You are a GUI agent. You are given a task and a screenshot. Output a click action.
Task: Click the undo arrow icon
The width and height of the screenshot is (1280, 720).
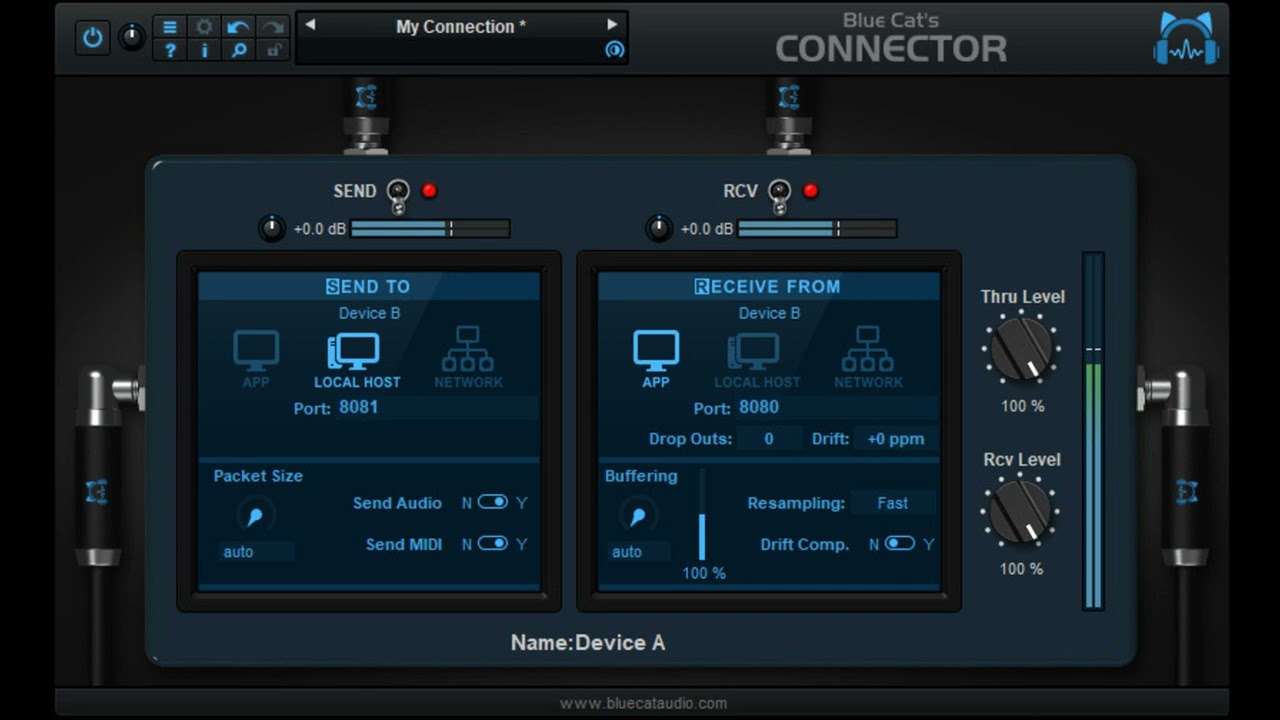(x=238, y=27)
